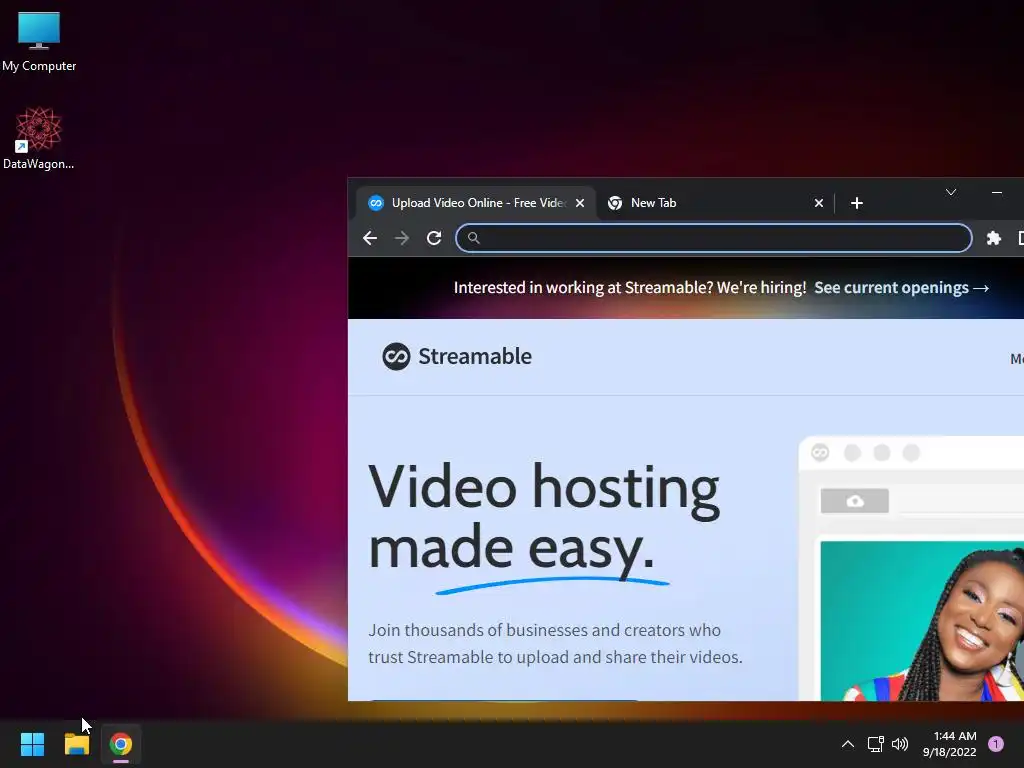Close the New Tab tab
Viewport: 1024px width, 768px height.
[x=819, y=203]
